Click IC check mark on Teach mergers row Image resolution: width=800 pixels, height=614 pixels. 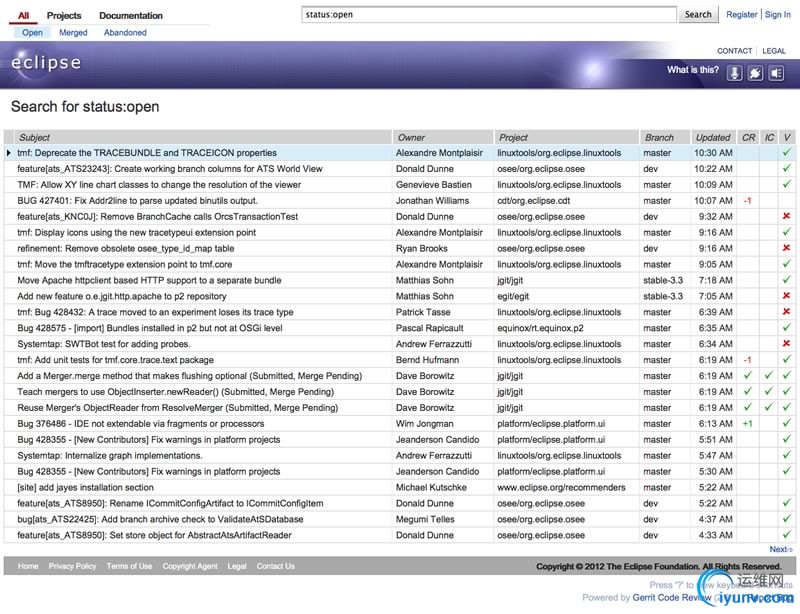pyautogui.click(x=768, y=391)
